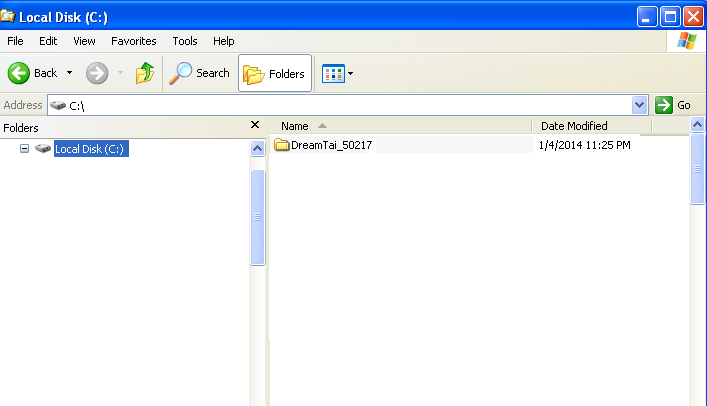Open the Search pane

[x=199, y=73]
